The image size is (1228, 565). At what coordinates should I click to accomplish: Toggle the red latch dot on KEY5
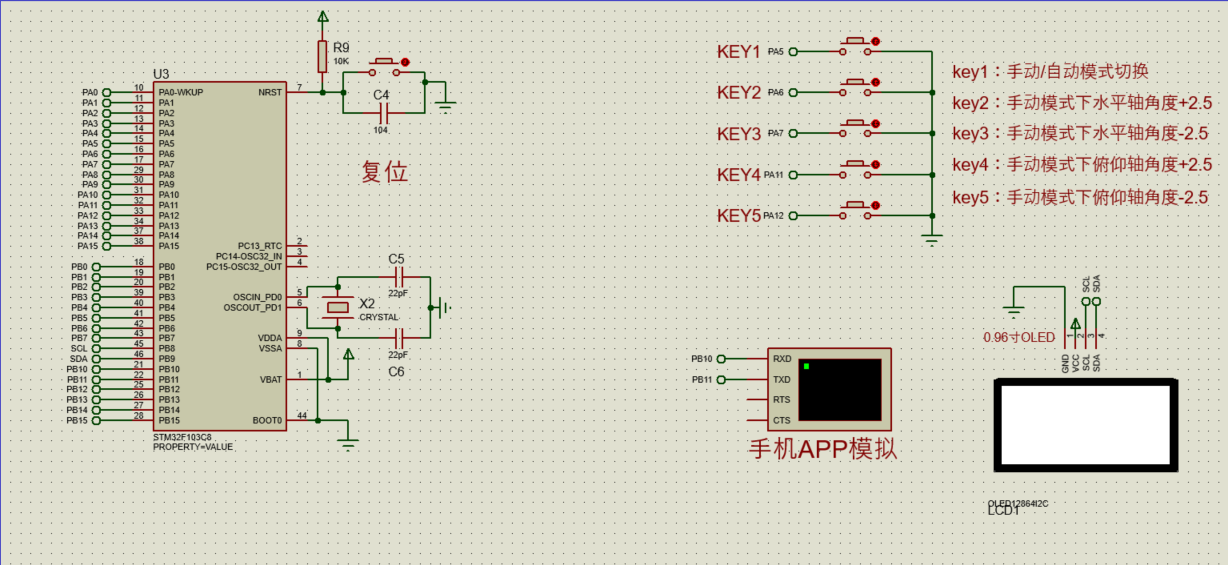pos(876,206)
